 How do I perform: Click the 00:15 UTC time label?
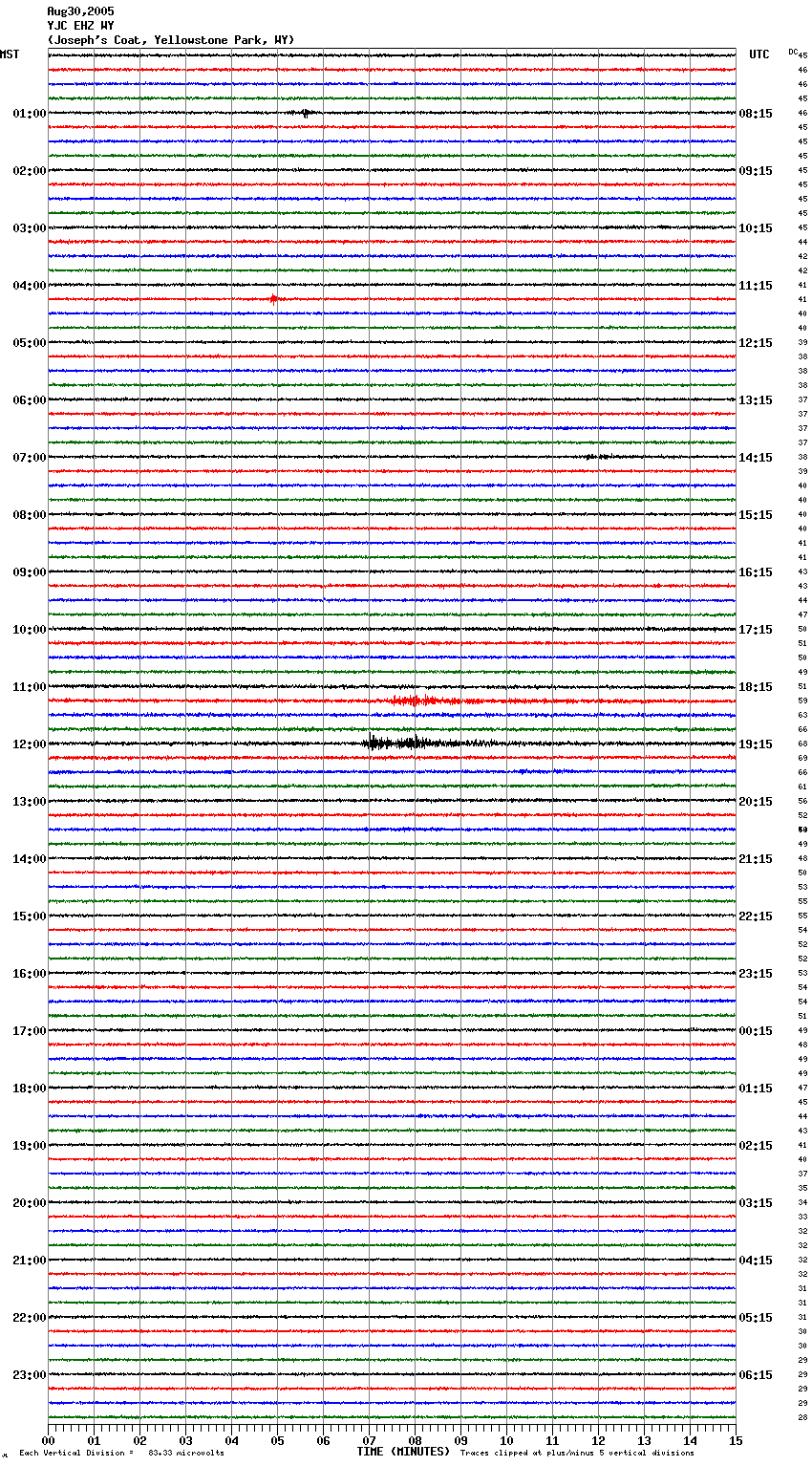(x=756, y=1031)
